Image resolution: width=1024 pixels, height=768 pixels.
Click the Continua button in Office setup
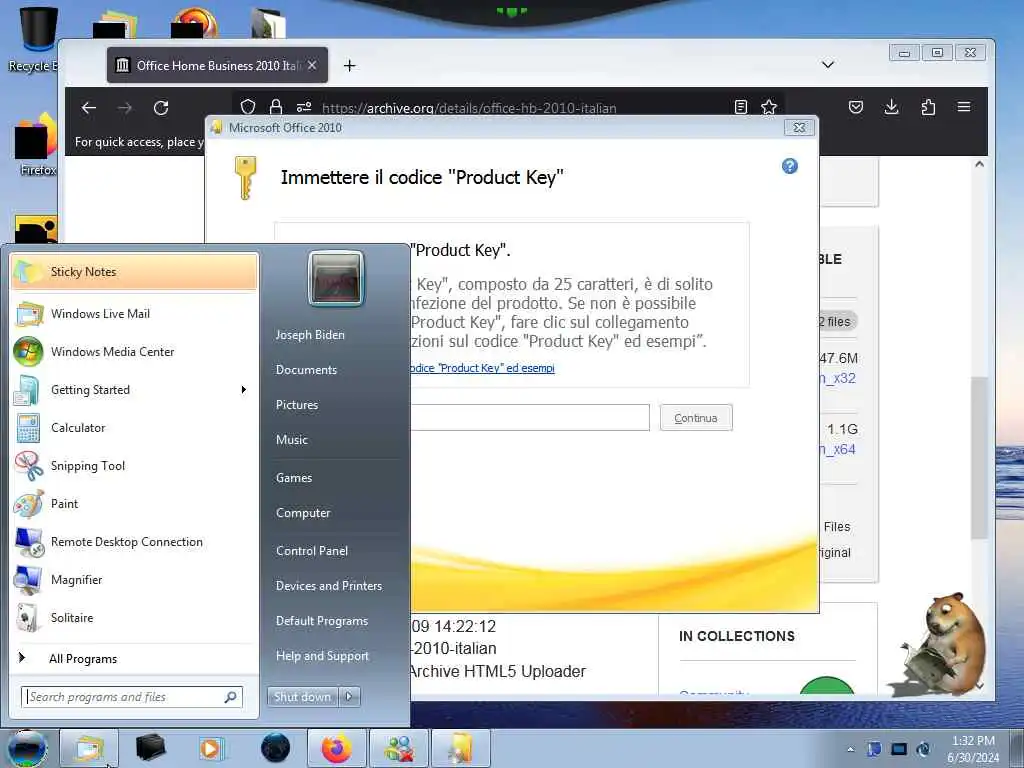[x=696, y=418]
